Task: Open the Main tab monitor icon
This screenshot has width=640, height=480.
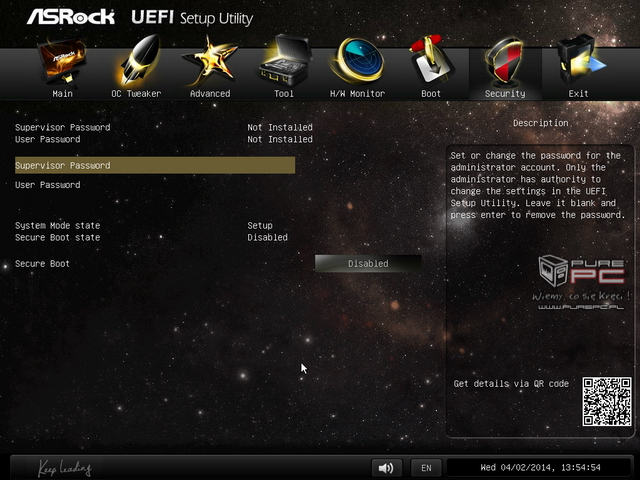Action: [62, 61]
